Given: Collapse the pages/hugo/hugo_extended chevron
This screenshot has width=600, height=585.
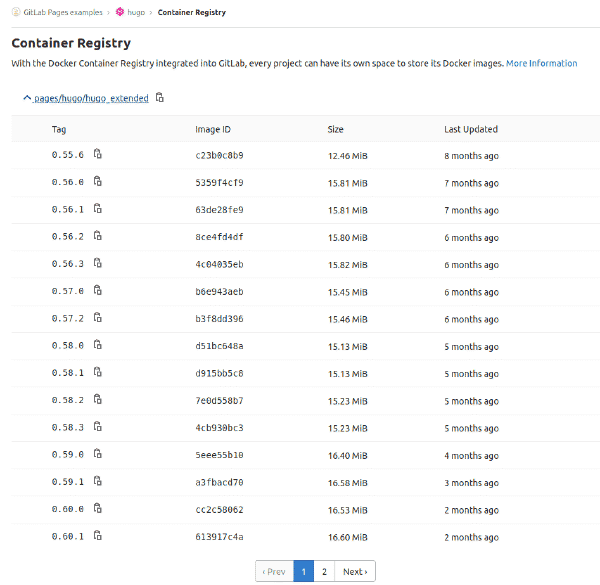Looking at the screenshot, I should coord(27,98).
